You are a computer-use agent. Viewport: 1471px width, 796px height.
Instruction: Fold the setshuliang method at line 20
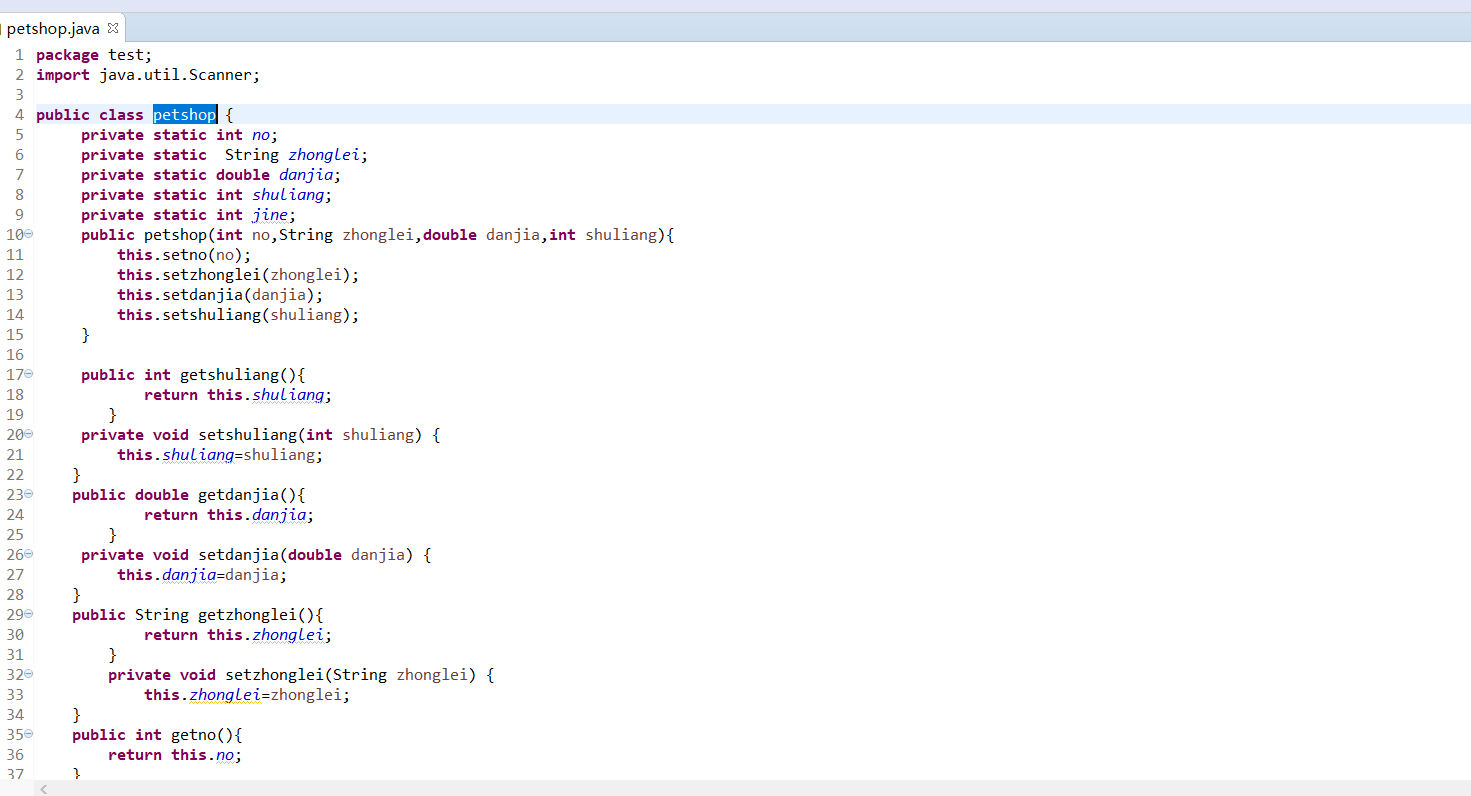pyautogui.click(x=28, y=434)
